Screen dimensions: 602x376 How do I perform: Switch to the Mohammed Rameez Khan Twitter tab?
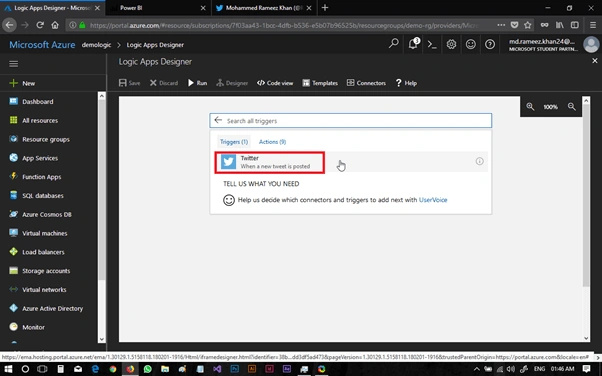click(x=264, y=8)
